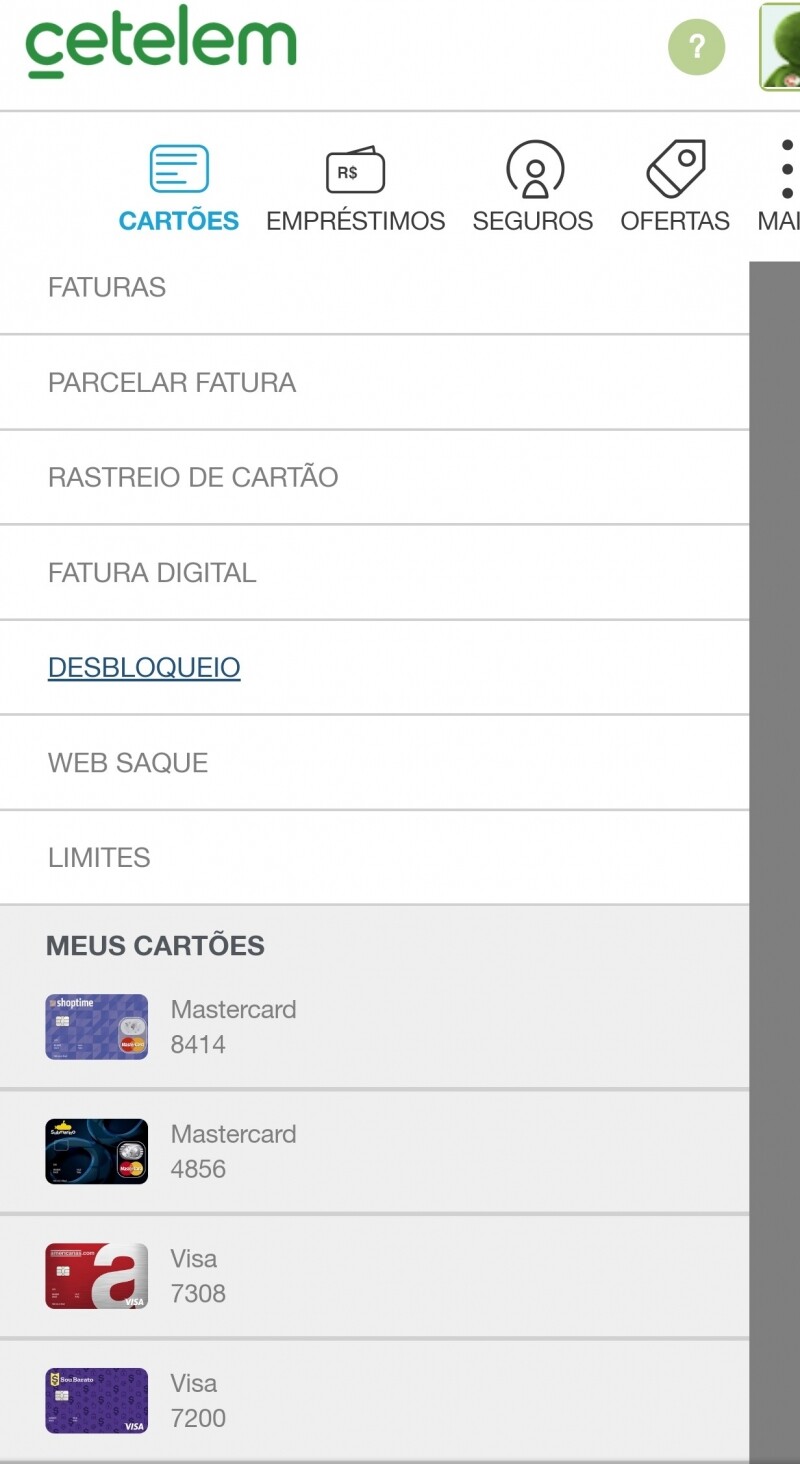Click the Desbloqueio link
This screenshot has height=1464, width=800.
click(x=144, y=668)
